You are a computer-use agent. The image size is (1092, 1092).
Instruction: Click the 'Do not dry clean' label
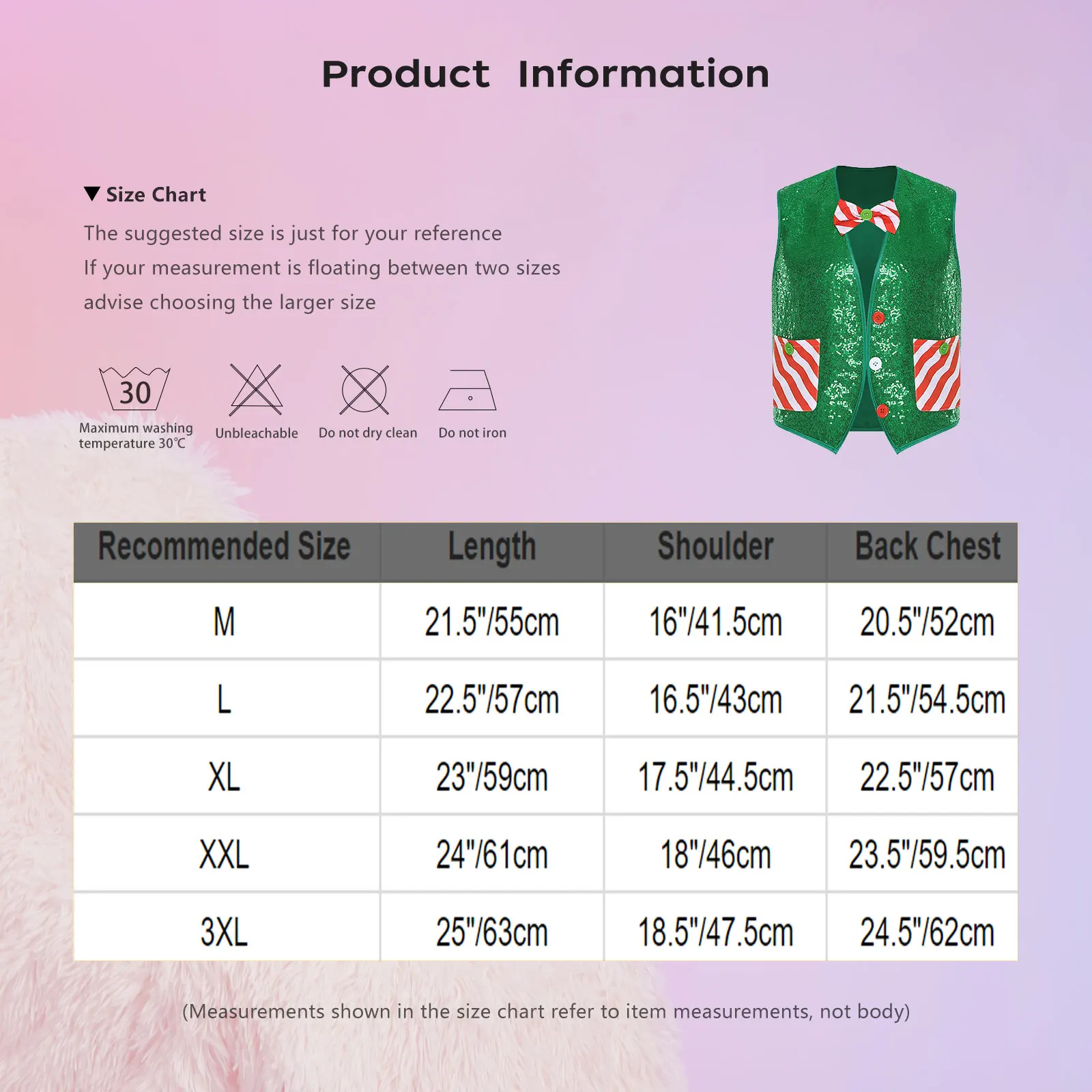point(368,433)
